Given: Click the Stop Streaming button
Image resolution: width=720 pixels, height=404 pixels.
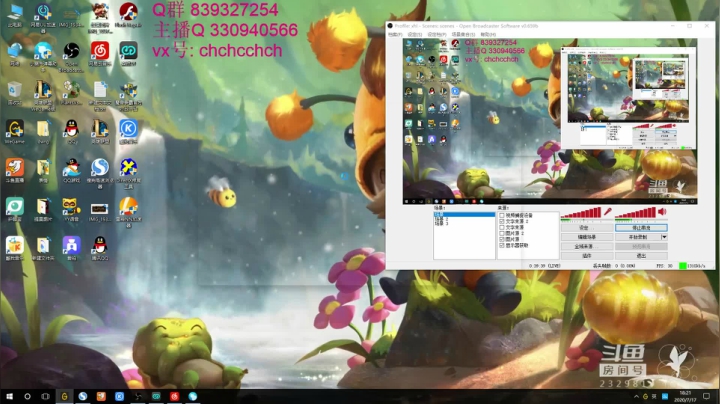Looking at the screenshot, I should pyautogui.click(x=641, y=228).
